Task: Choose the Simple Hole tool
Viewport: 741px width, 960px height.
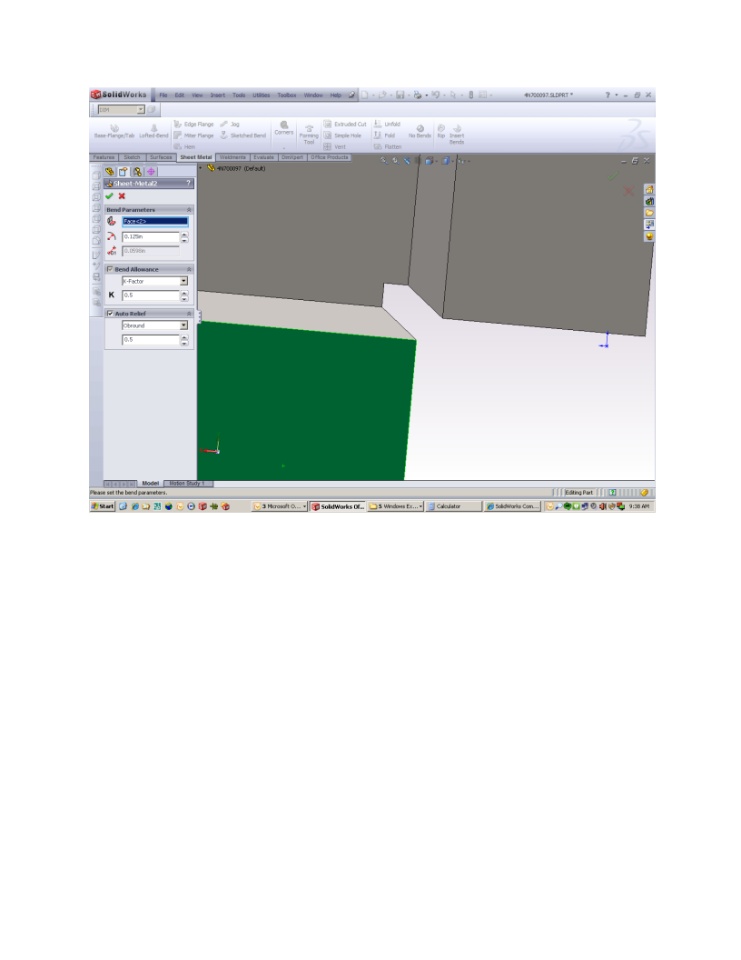Action: pos(342,135)
